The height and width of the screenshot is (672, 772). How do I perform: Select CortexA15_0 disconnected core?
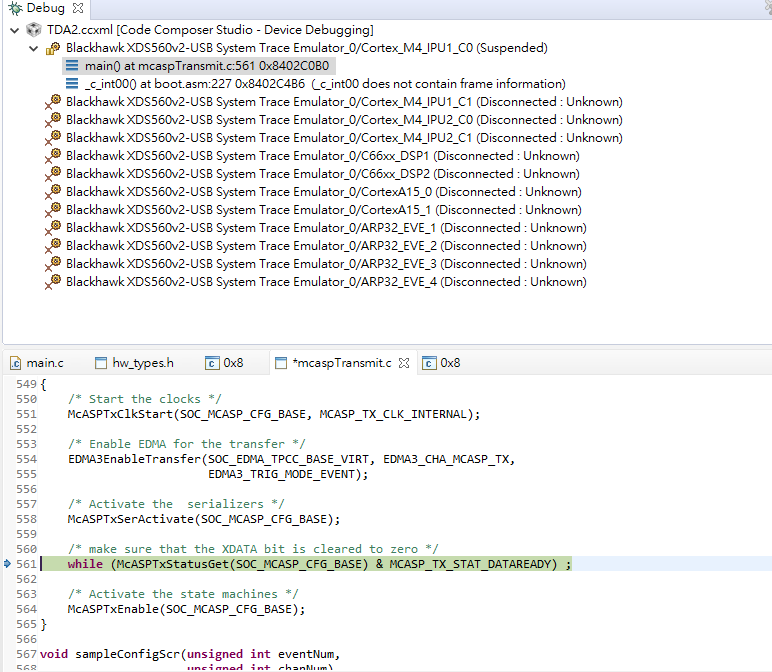click(x=323, y=192)
